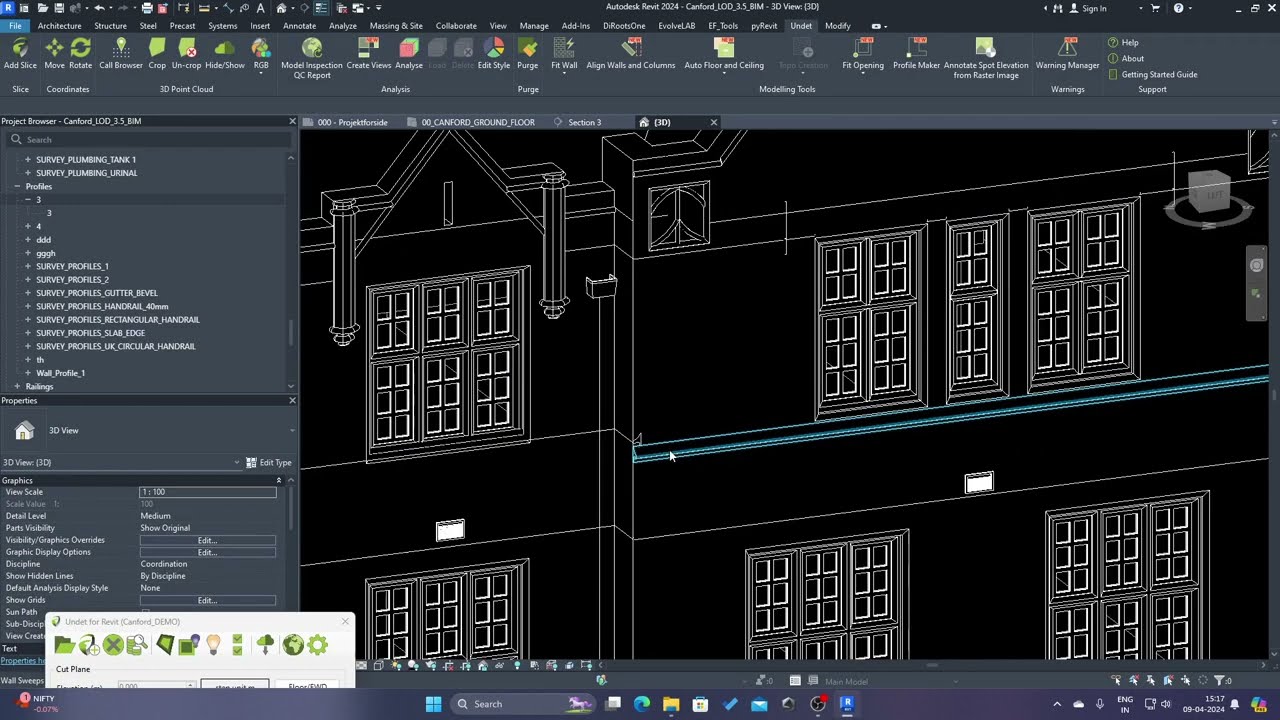Activate the point cloud Crop tool
1280x720 pixels.
(x=157, y=54)
